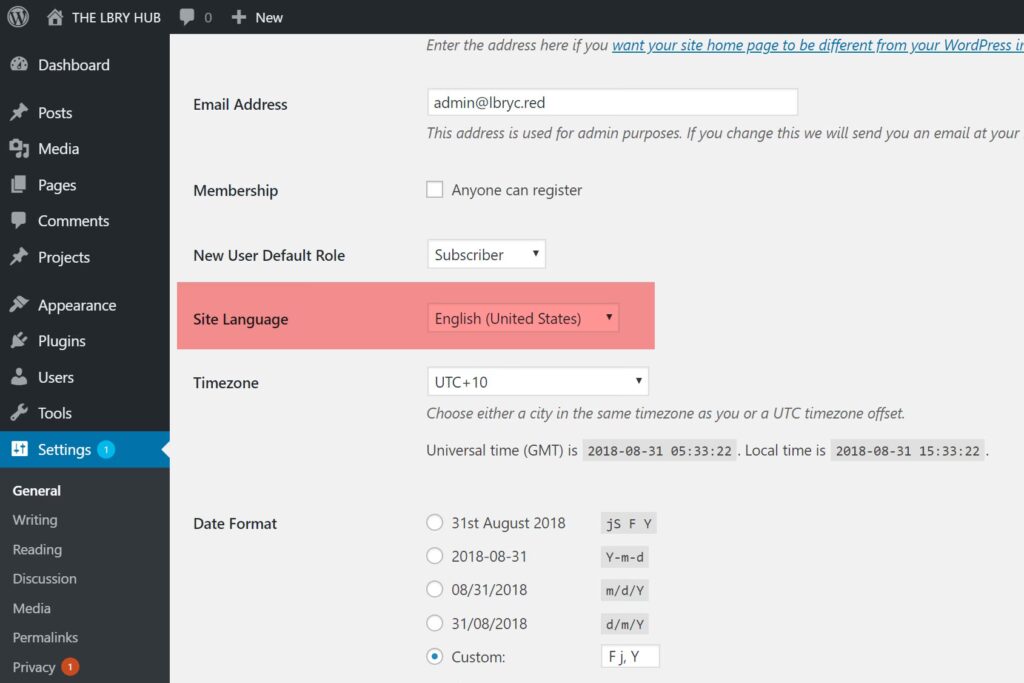This screenshot has width=1024, height=683.
Task: Click the WordPress logo icon
Action: tap(19, 17)
